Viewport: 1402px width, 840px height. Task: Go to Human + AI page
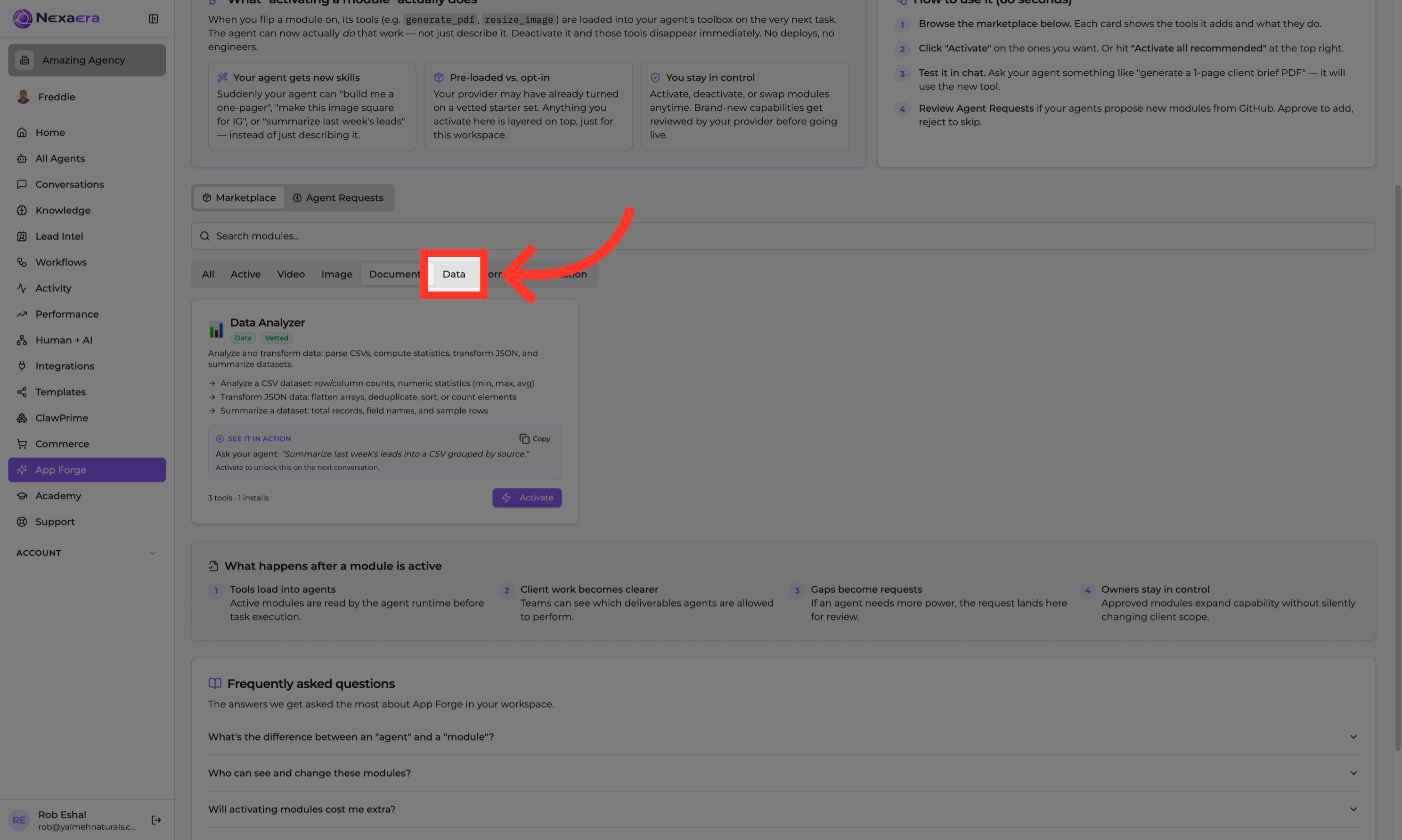(x=87, y=340)
